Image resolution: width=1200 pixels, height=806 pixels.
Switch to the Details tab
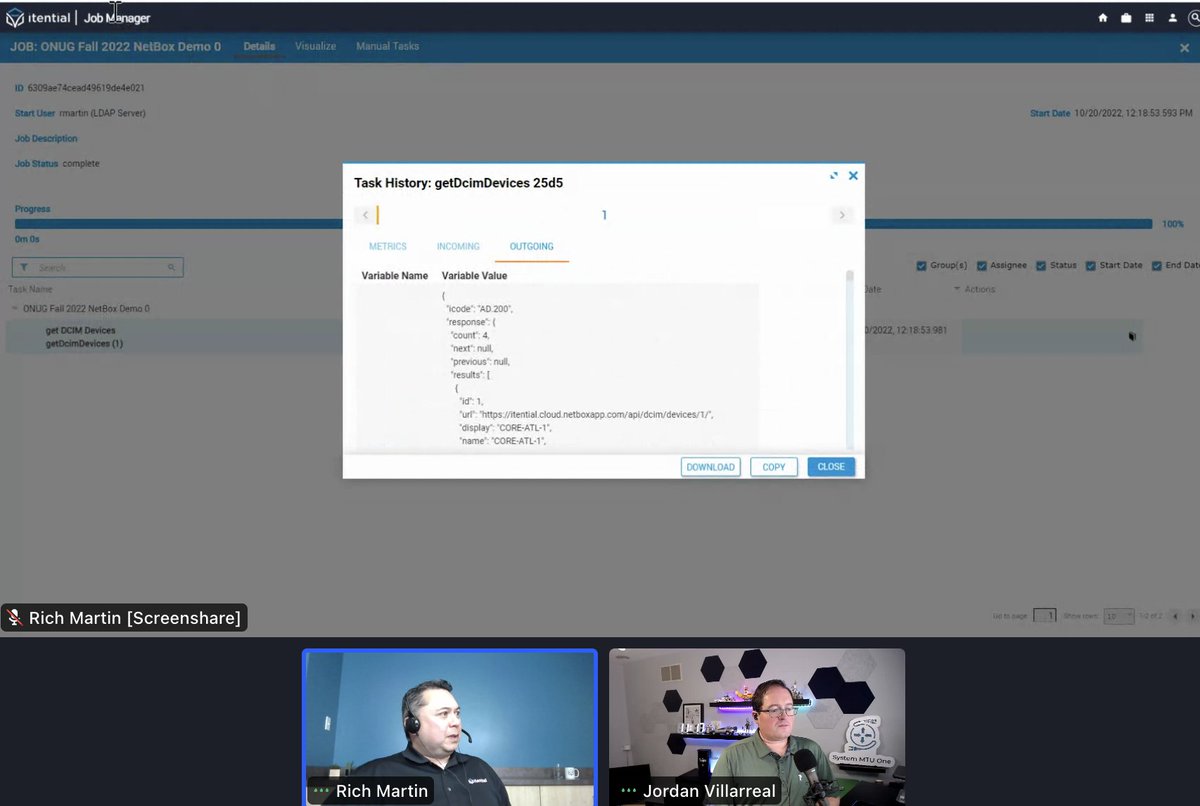coord(259,47)
